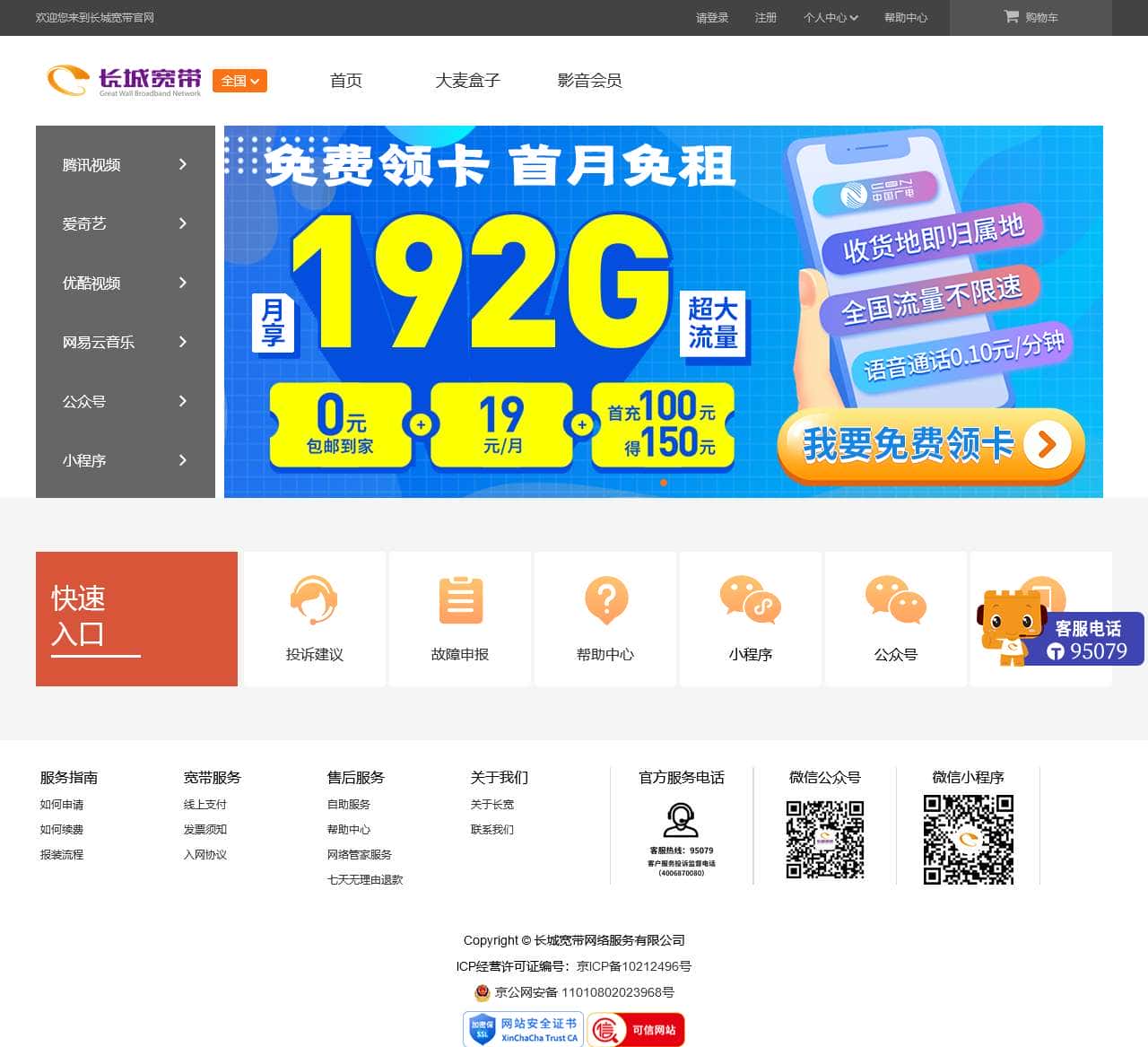The image size is (1148, 1047).
Task: Click footer link 入网协议
Action: pos(205,855)
